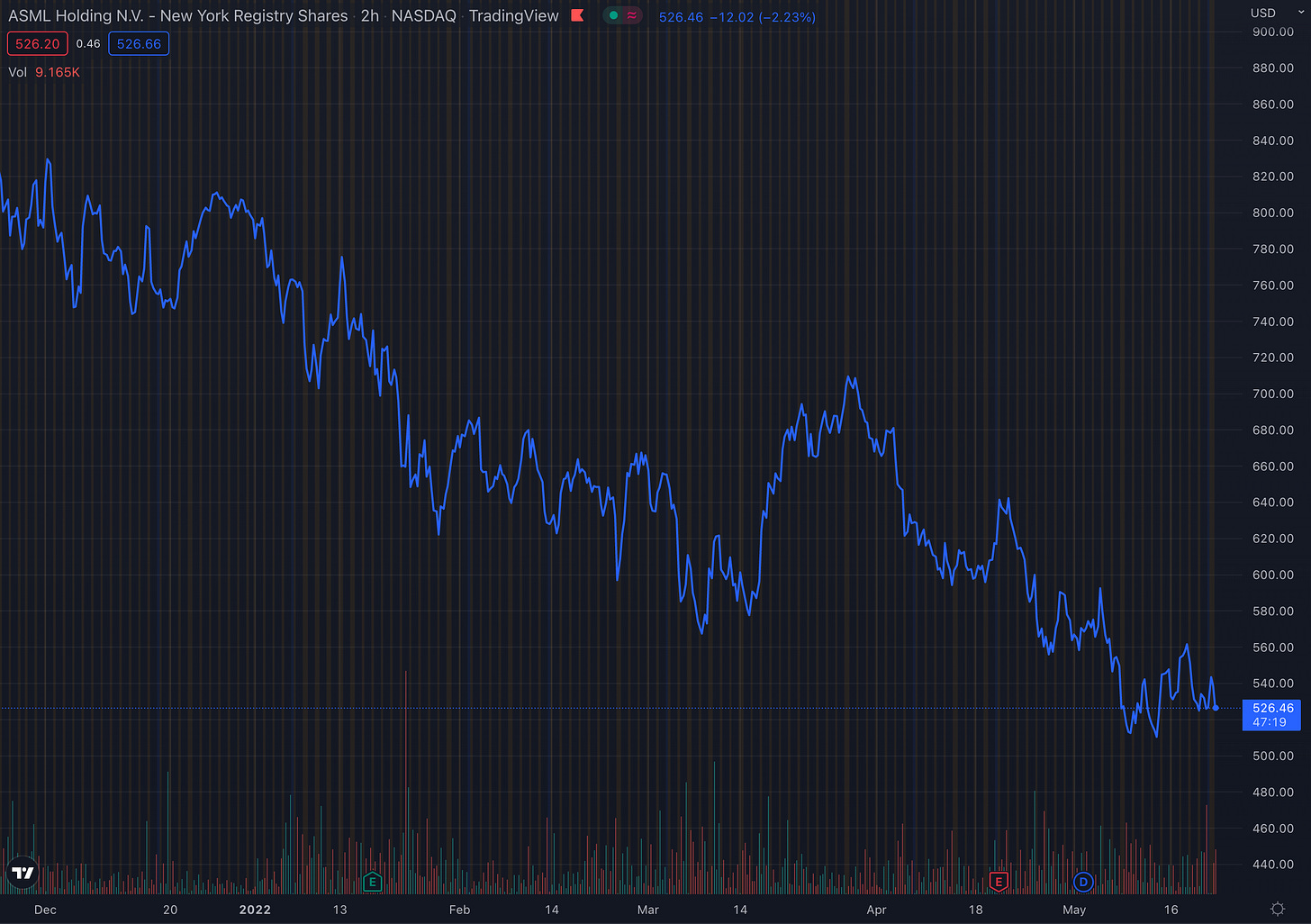Click the red flag icon beside TradingView
Viewport: 1311px width, 924px height.
[577, 15]
